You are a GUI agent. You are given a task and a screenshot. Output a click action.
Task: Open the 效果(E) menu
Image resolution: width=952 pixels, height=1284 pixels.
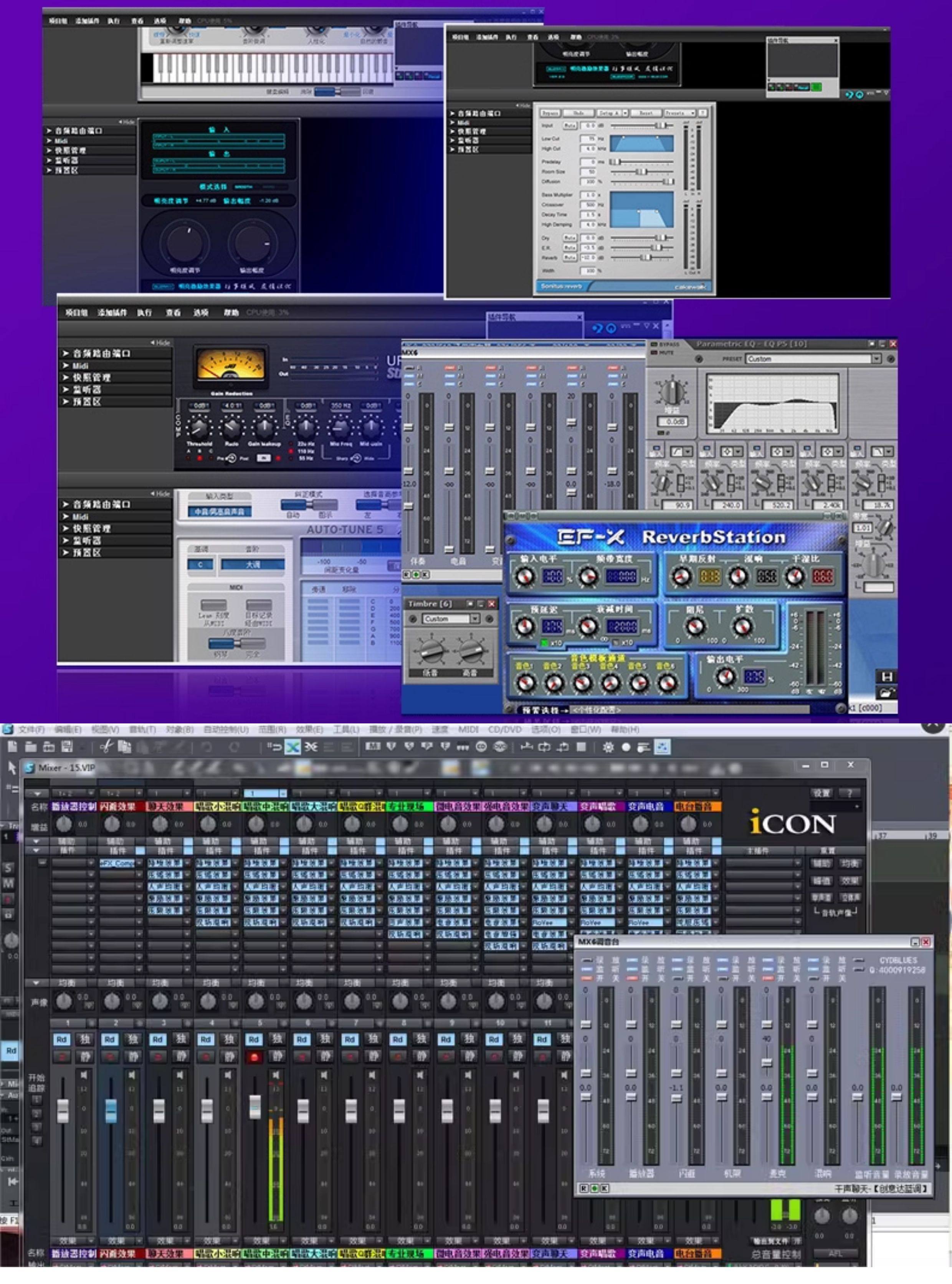309,730
